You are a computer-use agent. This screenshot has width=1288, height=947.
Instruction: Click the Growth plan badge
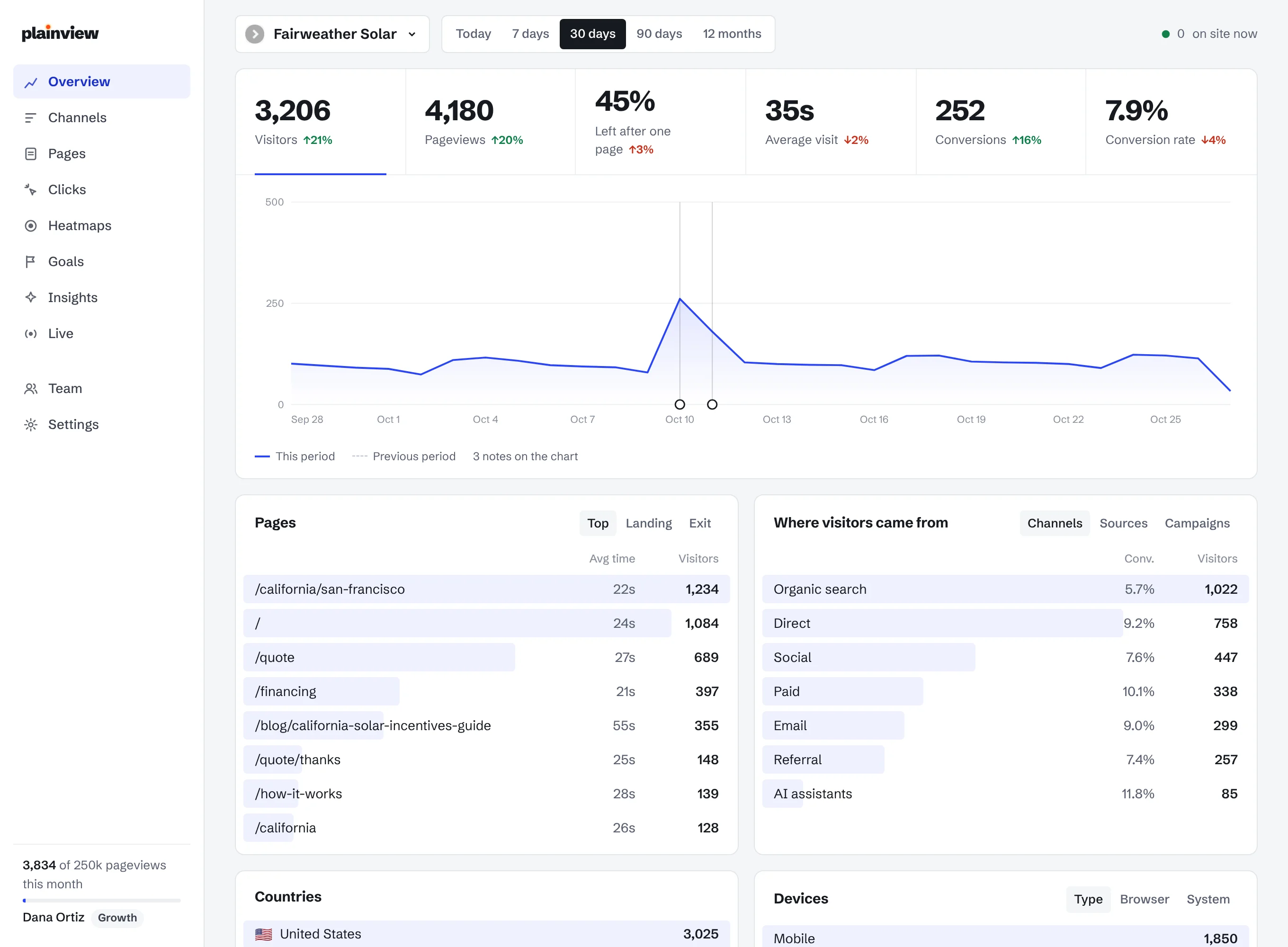click(x=117, y=918)
